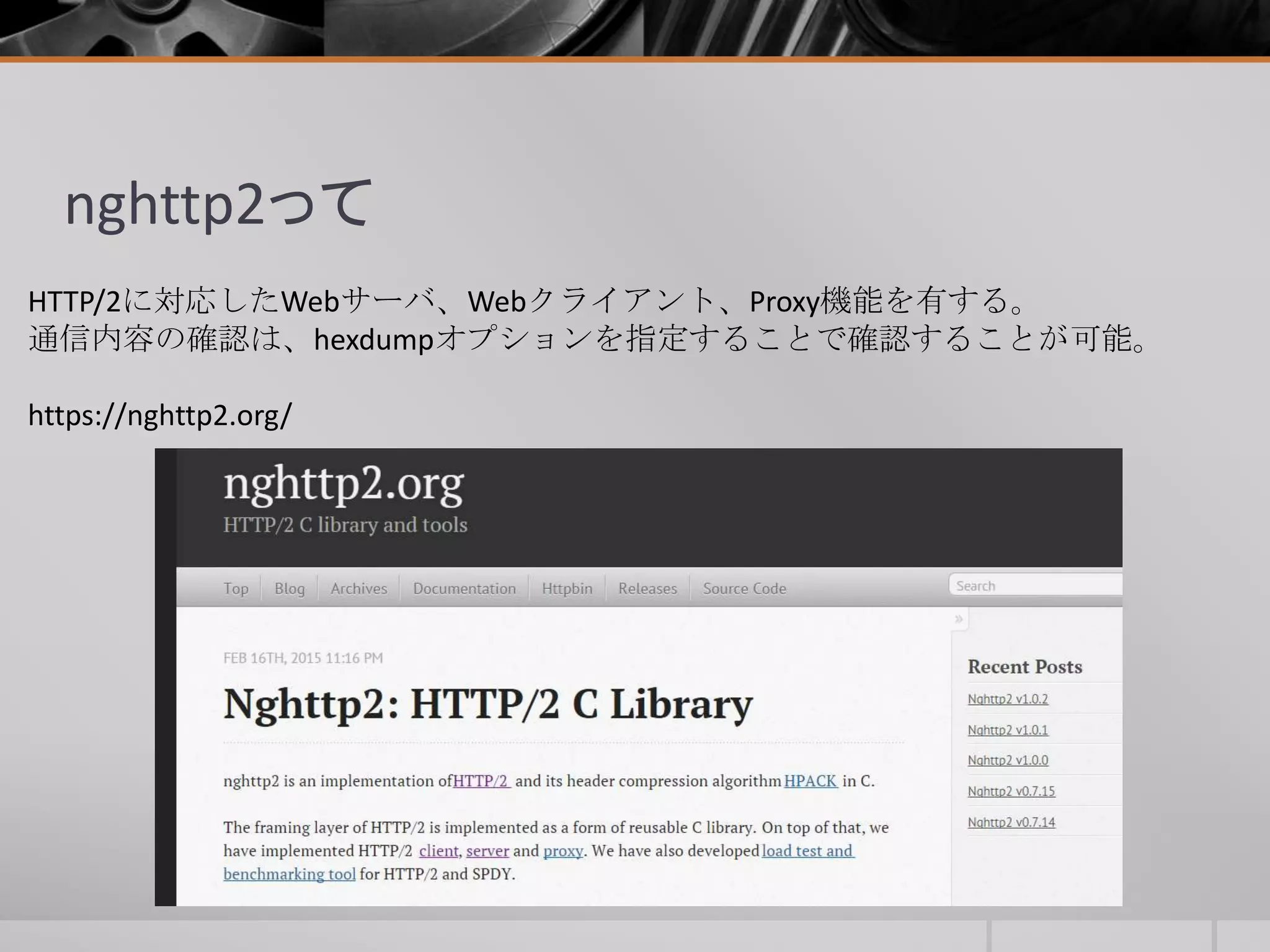Open the load test and benchmarking tool link
Viewport: 1270px width, 952px height.
808,851
